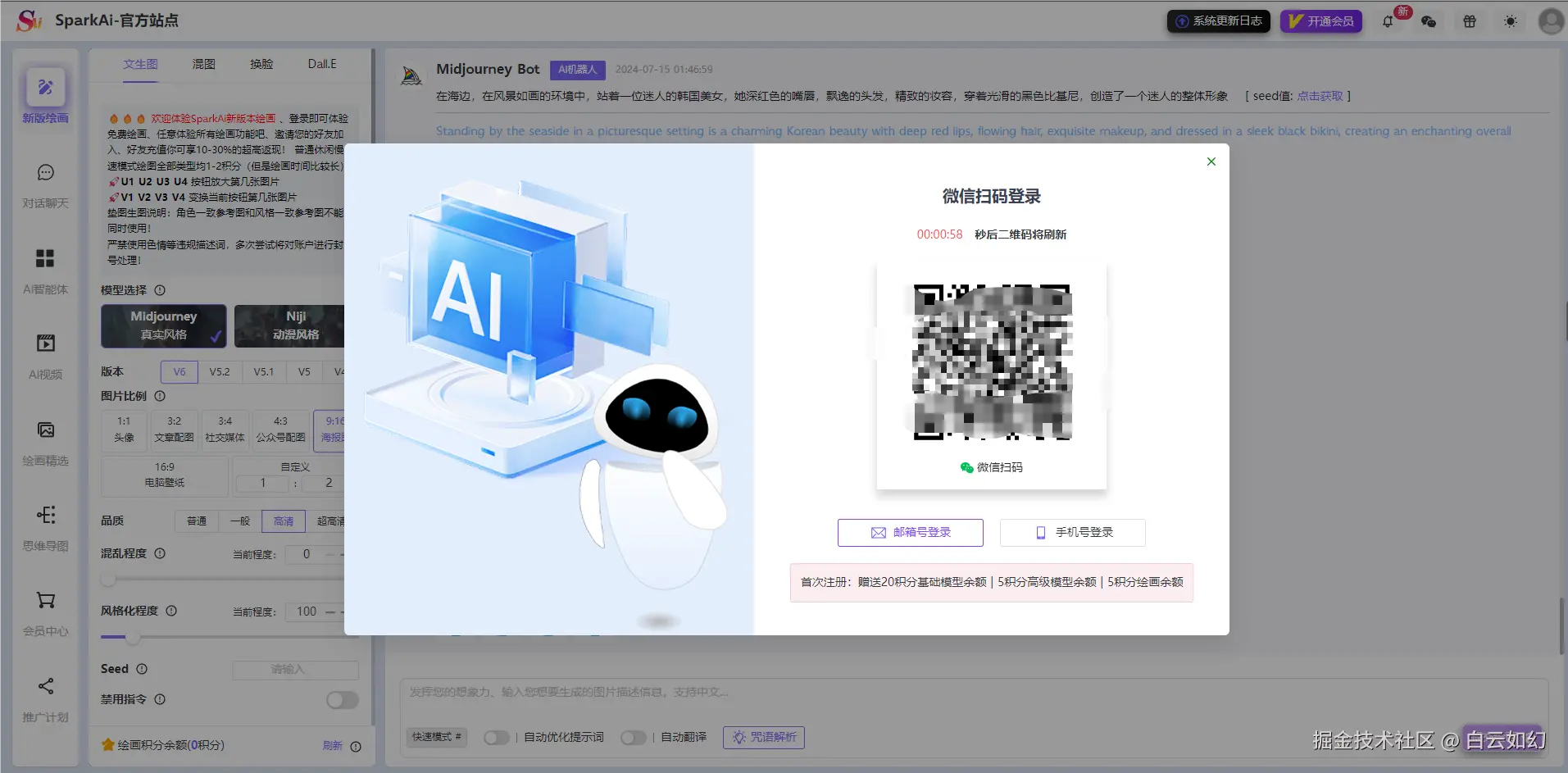Image resolution: width=1568 pixels, height=773 pixels.
Task: Click the 邮箱号登录 button
Action: click(910, 532)
